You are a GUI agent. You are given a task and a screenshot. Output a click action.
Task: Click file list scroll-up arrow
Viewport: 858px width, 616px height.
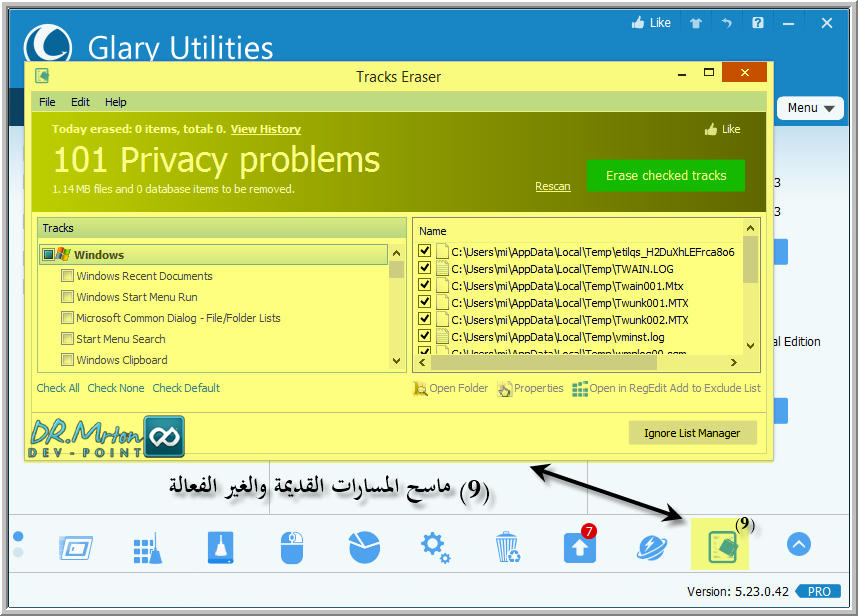[750, 228]
